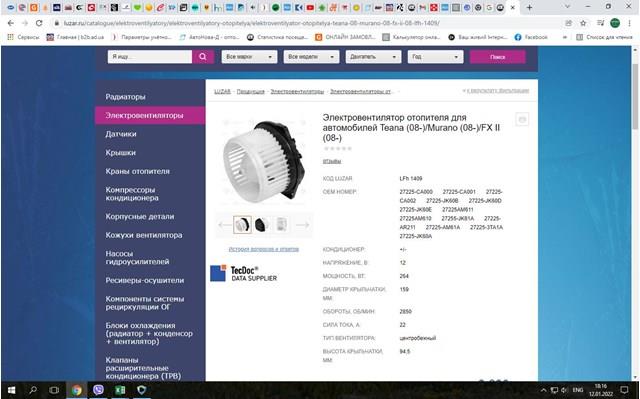This screenshot has height=399, width=640.
Task: Click the five-star rating under title
Action: click(338, 149)
